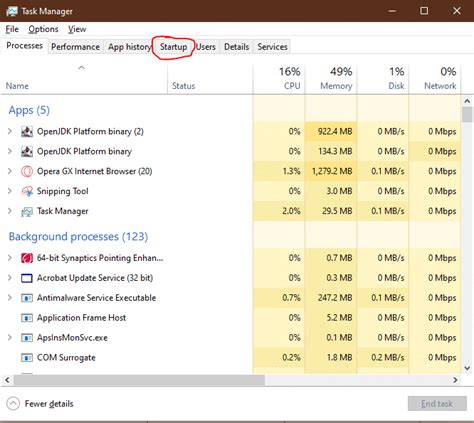Expand the ApsInsMonSvc.exe row

tap(10, 338)
